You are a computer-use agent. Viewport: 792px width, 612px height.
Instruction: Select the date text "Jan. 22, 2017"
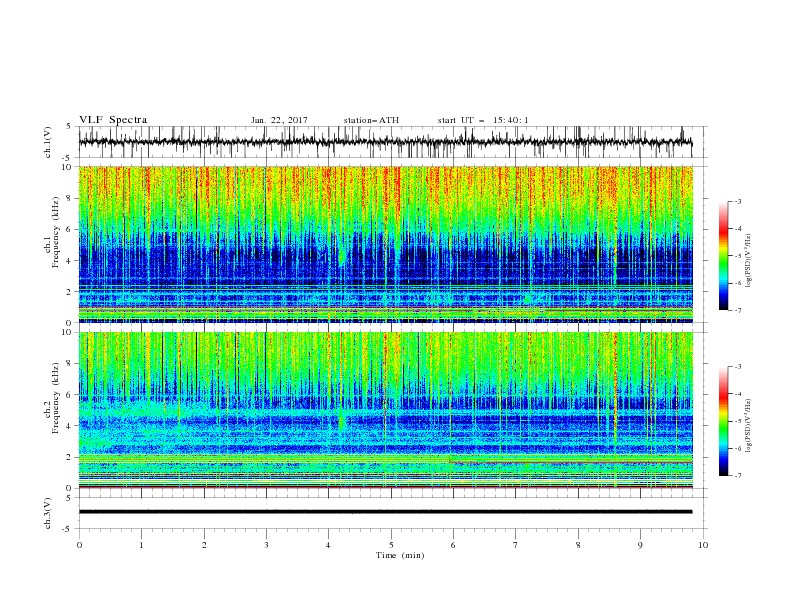point(279,120)
